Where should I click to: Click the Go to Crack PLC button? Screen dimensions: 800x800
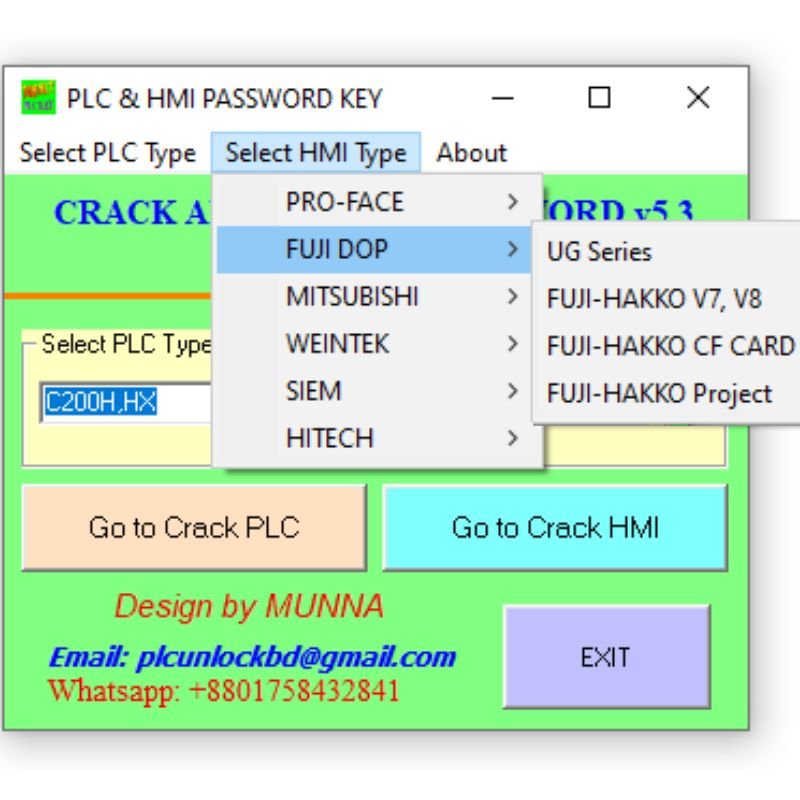194,528
